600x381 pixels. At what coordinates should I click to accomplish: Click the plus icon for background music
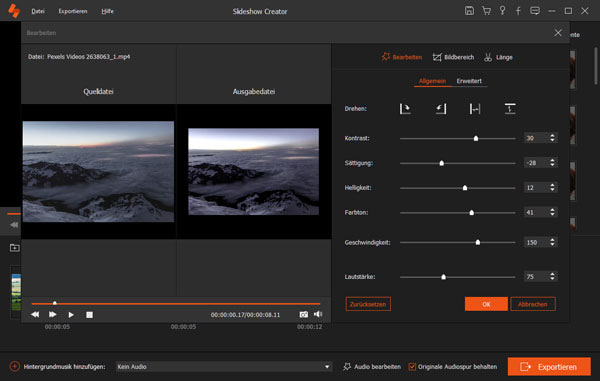point(15,366)
